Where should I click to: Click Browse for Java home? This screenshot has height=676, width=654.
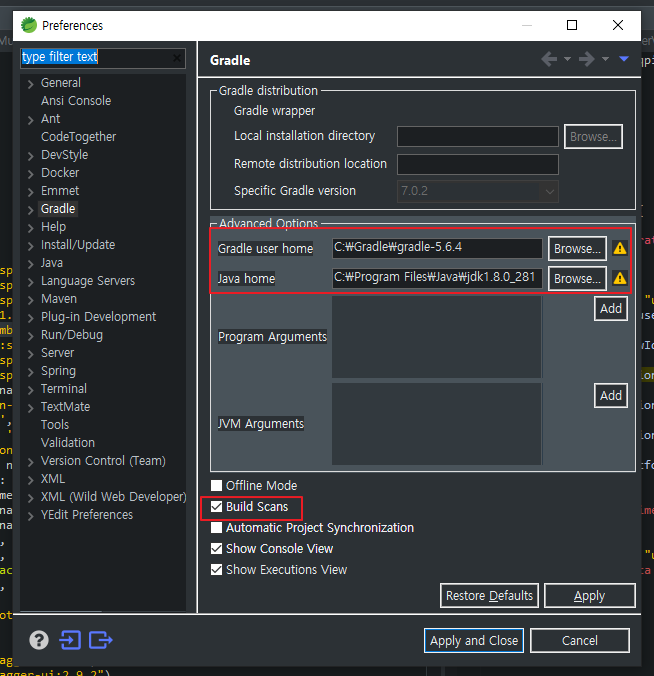[x=577, y=279]
